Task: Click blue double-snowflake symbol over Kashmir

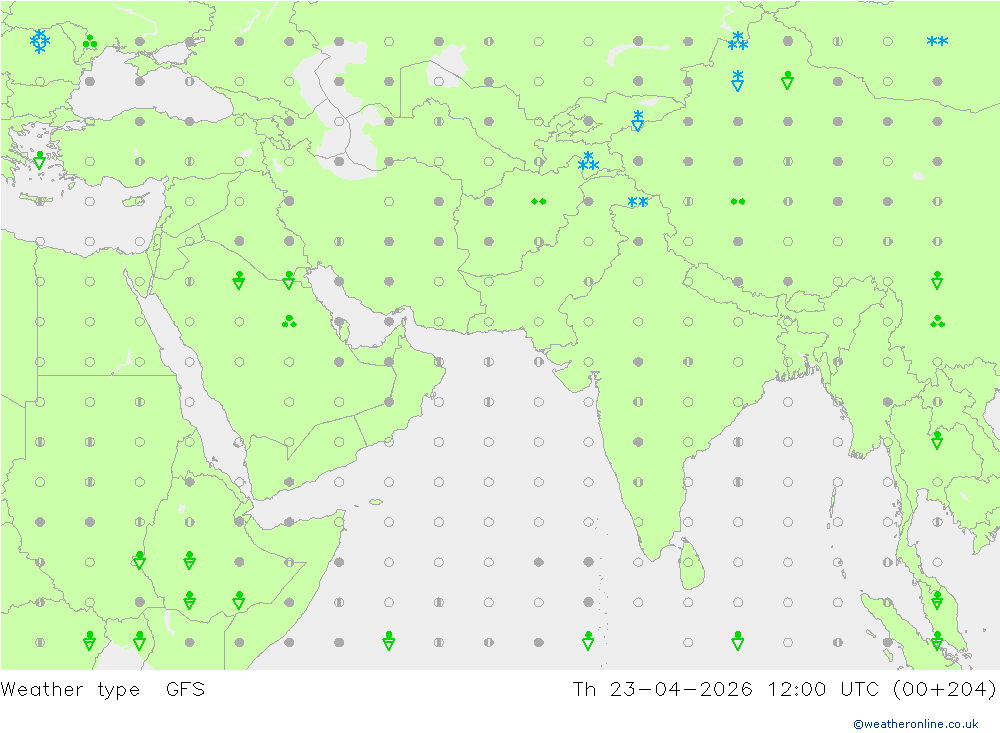Action: tap(638, 202)
